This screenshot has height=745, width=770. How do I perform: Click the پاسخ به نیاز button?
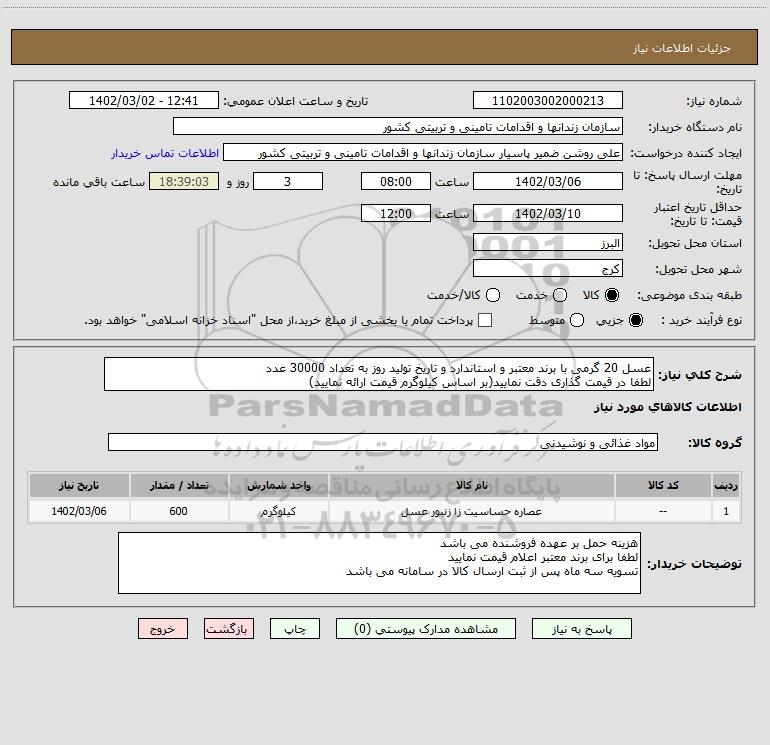[x=581, y=629]
